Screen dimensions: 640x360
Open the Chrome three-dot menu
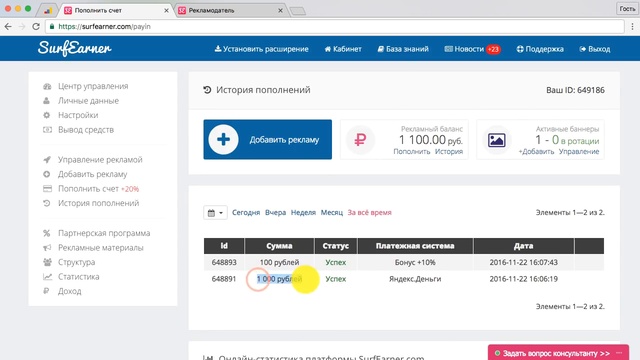tap(632, 27)
